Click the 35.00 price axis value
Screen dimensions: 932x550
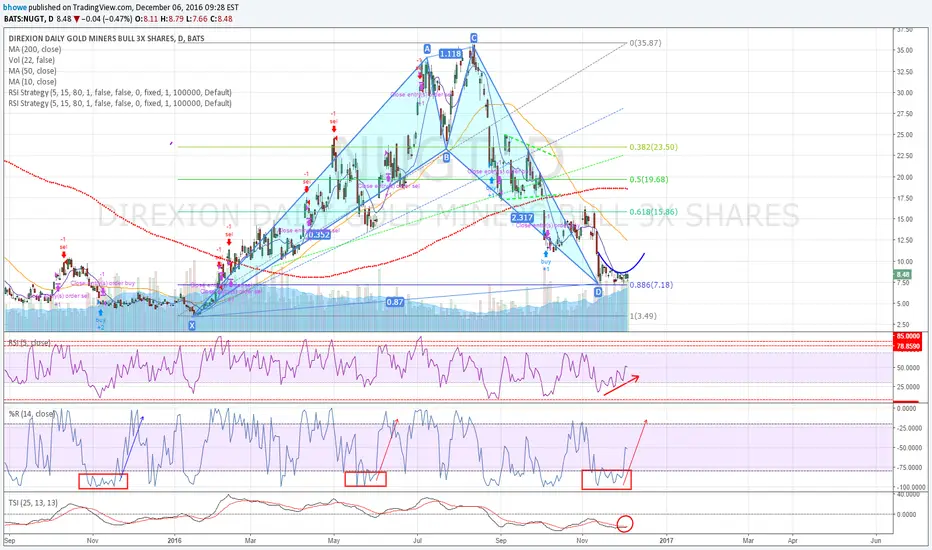904,51
